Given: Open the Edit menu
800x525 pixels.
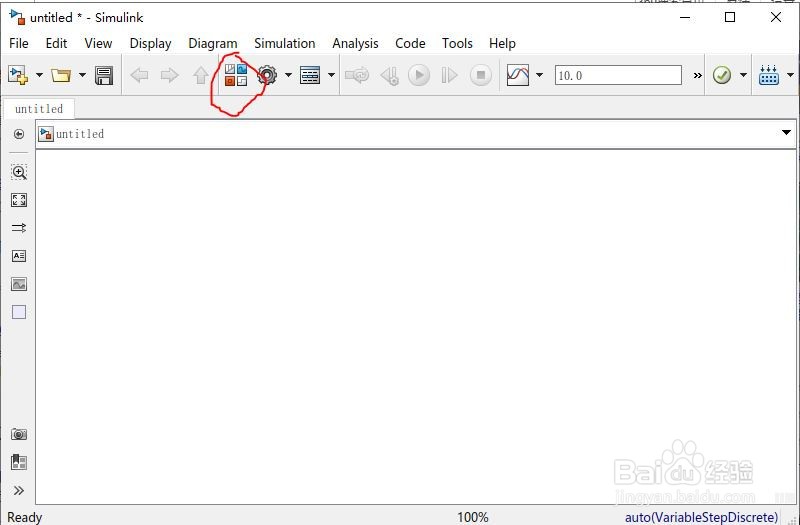Looking at the screenshot, I should pyautogui.click(x=56, y=43).
